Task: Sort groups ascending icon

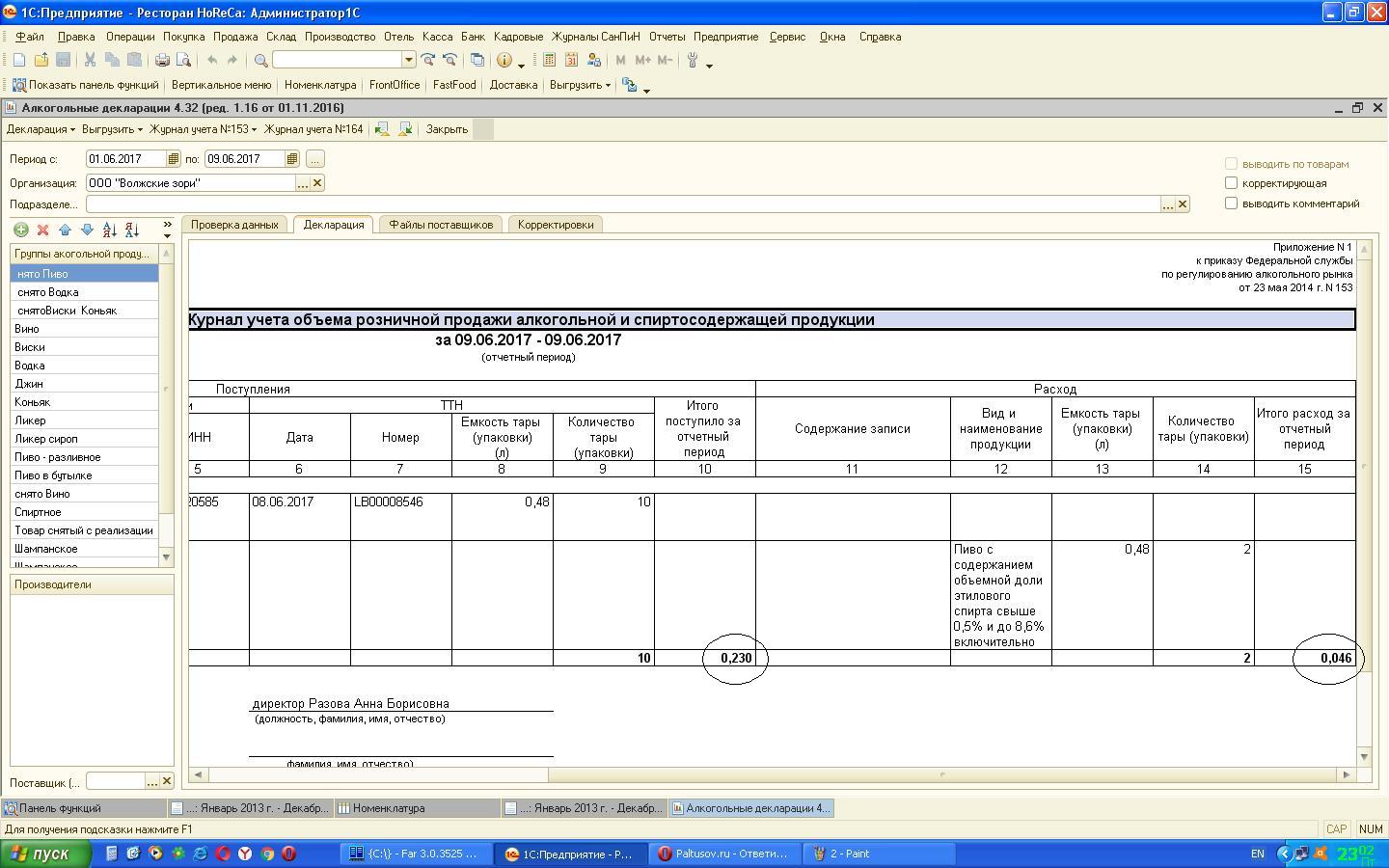Action: 109,230
